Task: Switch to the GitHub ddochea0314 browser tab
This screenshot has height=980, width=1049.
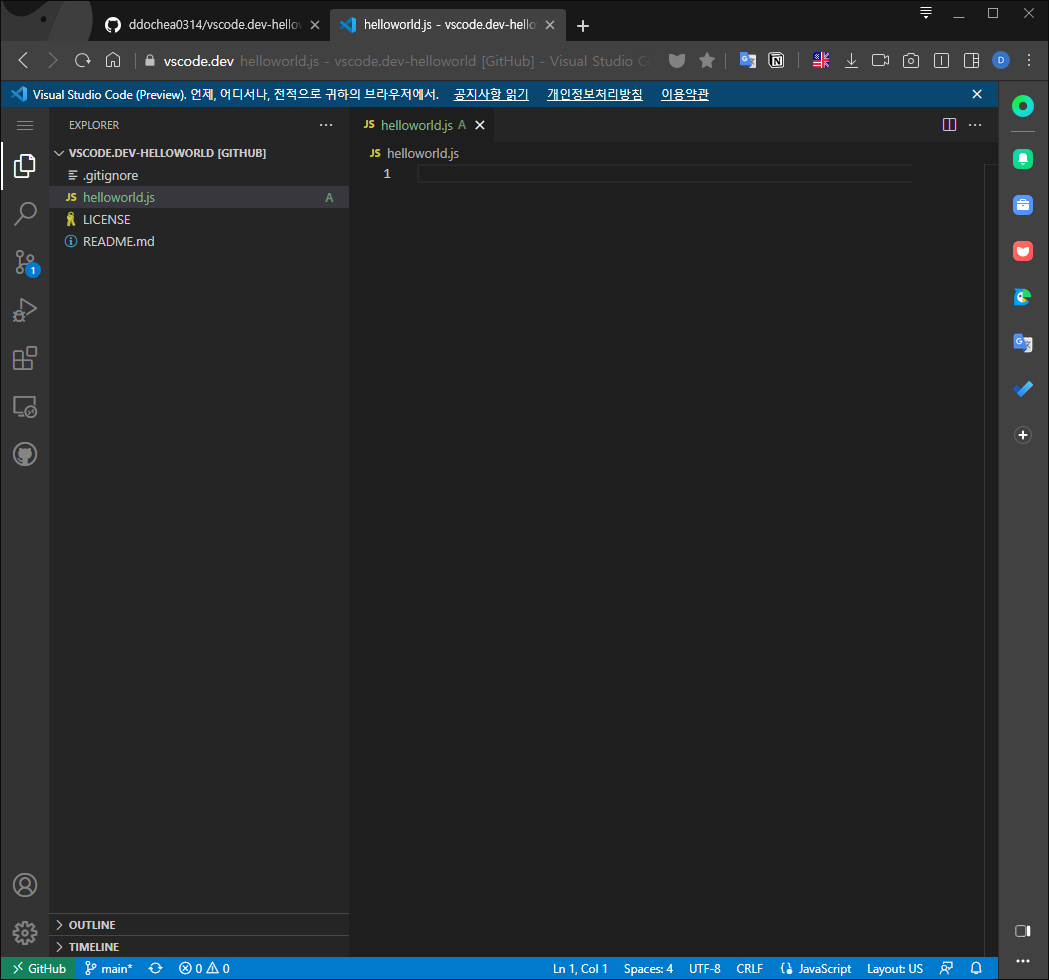Action: 212,25
